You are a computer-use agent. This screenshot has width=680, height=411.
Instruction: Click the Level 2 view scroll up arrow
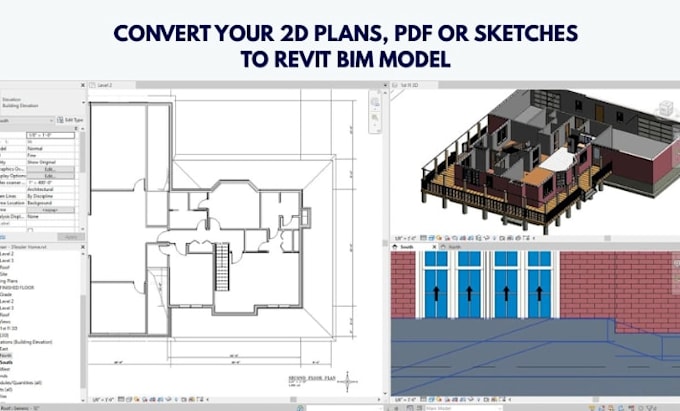click(x=385, y=92)
